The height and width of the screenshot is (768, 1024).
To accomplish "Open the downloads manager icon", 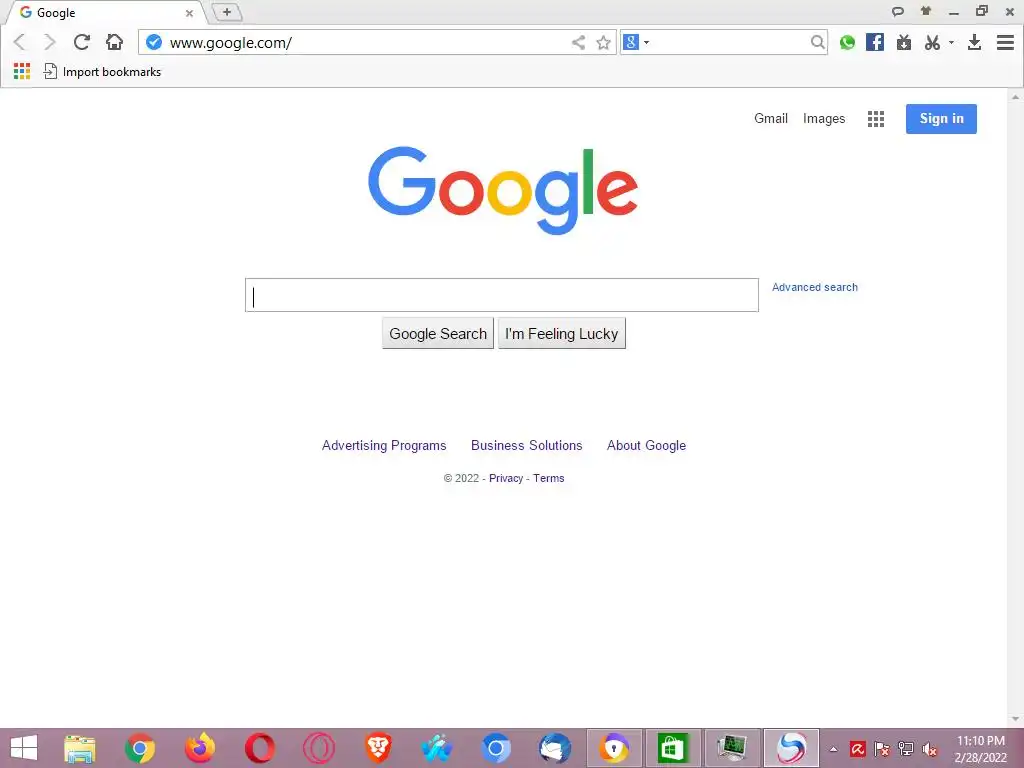I will (974, 42).
